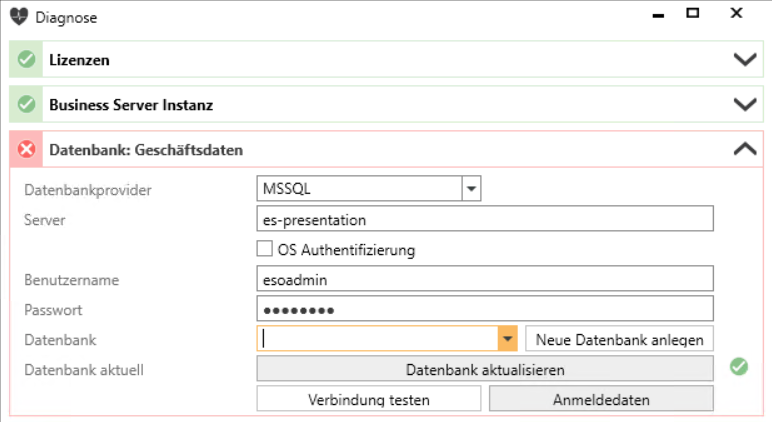The height and width of the screenshot is (422, 772).
Task: Expand the Lizenzen section chevron
Action: (745, 60)
